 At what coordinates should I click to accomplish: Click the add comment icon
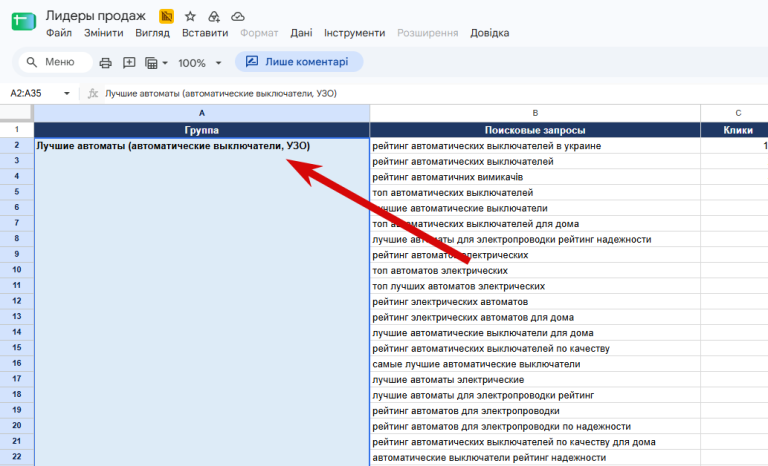click(x=129, y=63)
